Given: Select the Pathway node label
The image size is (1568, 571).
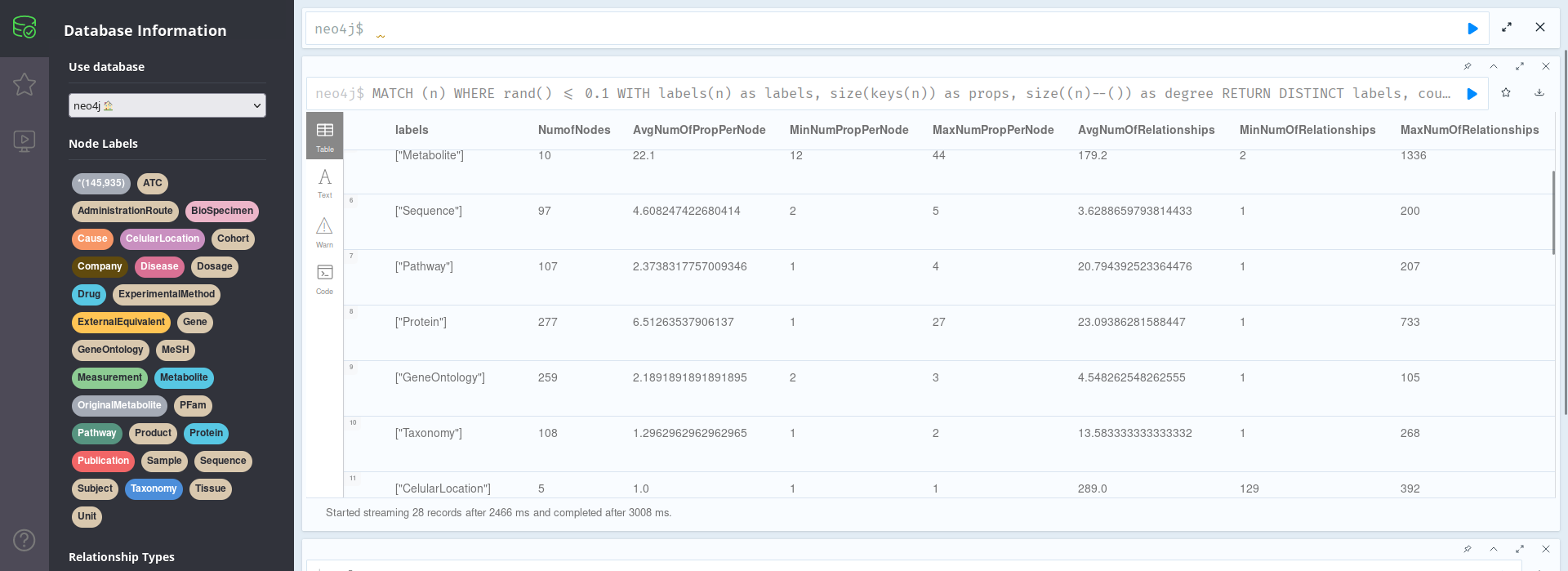Looking at the screenshot, I should click(x=97, y=434).
